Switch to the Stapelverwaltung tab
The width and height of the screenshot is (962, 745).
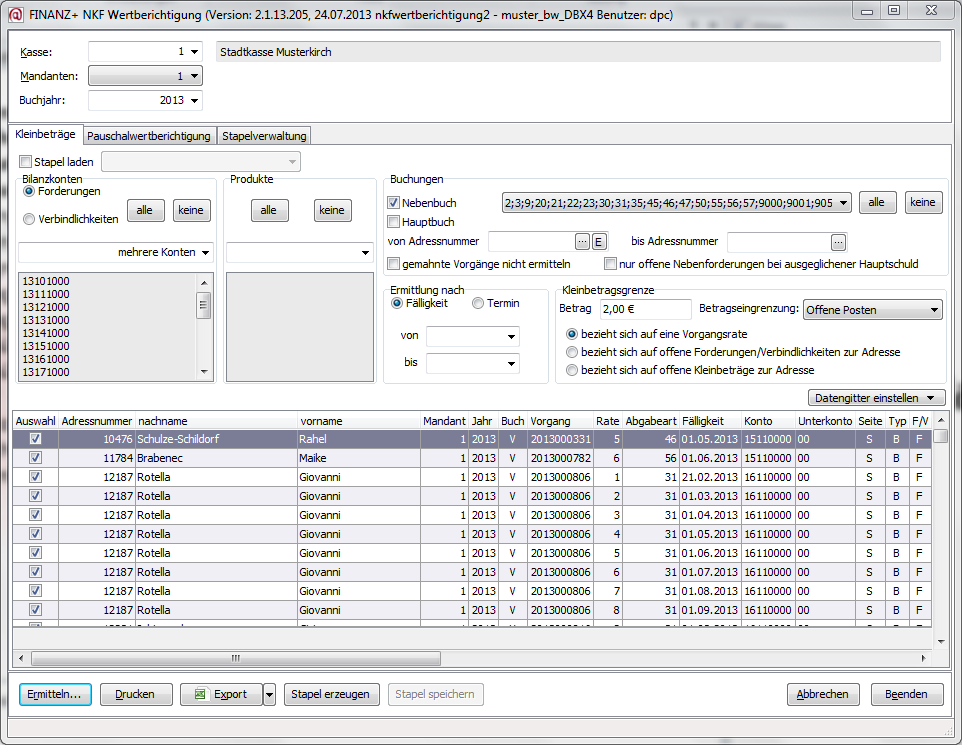pos(264,136)
